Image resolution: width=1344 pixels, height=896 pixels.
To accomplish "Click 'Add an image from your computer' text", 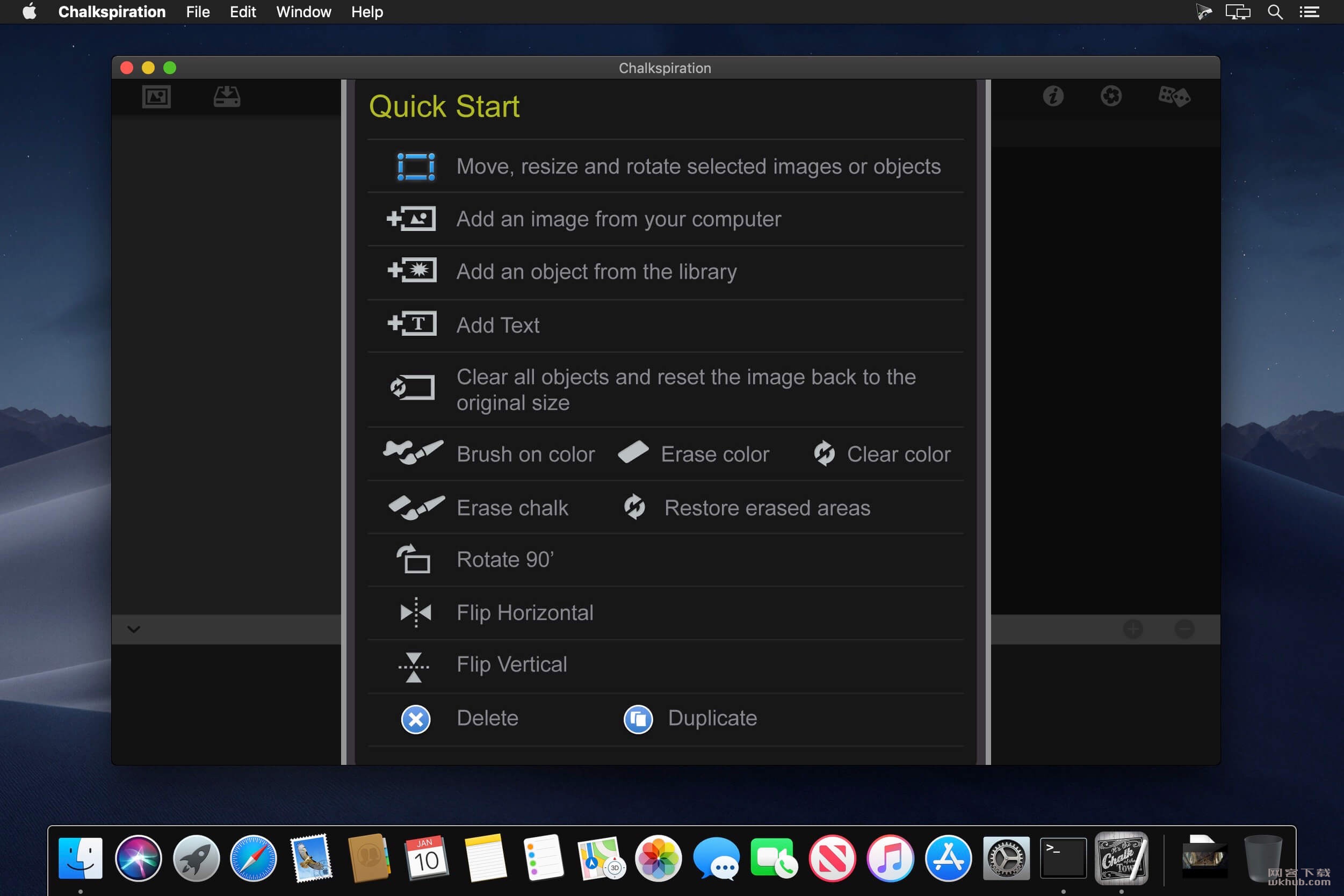I will tap(618, 219).
